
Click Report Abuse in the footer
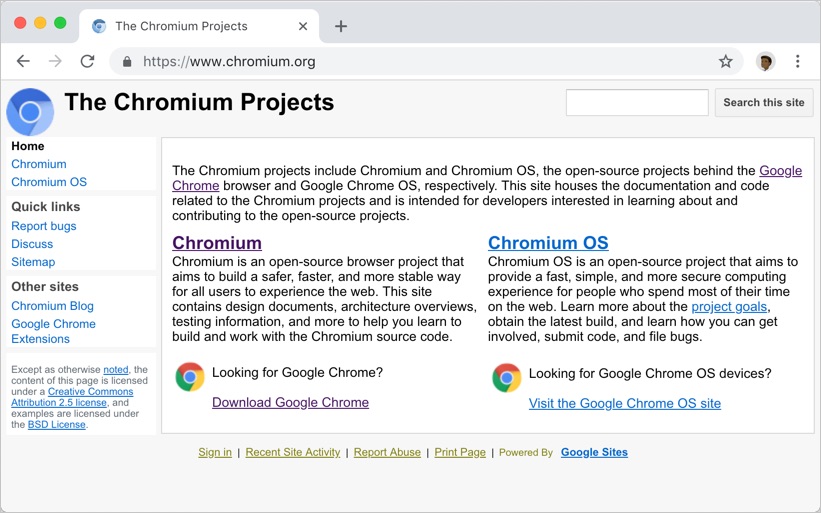tap(387, 452)
